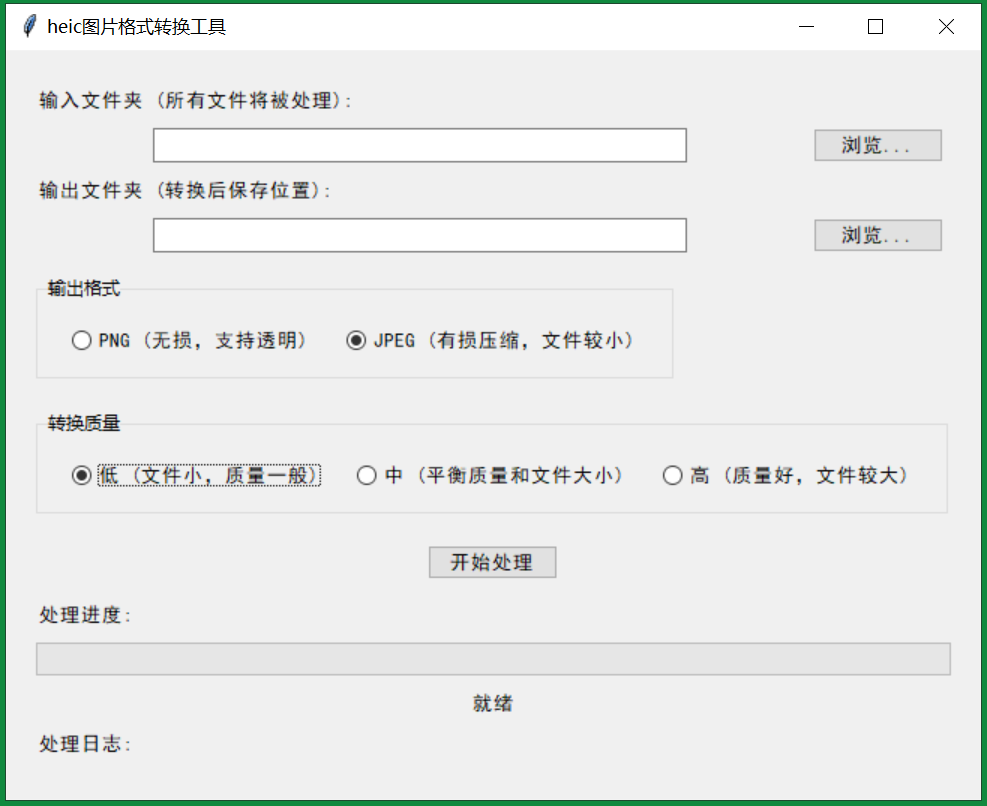The image size is (987, 806).
Task: Select the PNG output format option
Action: coord(81,340)
